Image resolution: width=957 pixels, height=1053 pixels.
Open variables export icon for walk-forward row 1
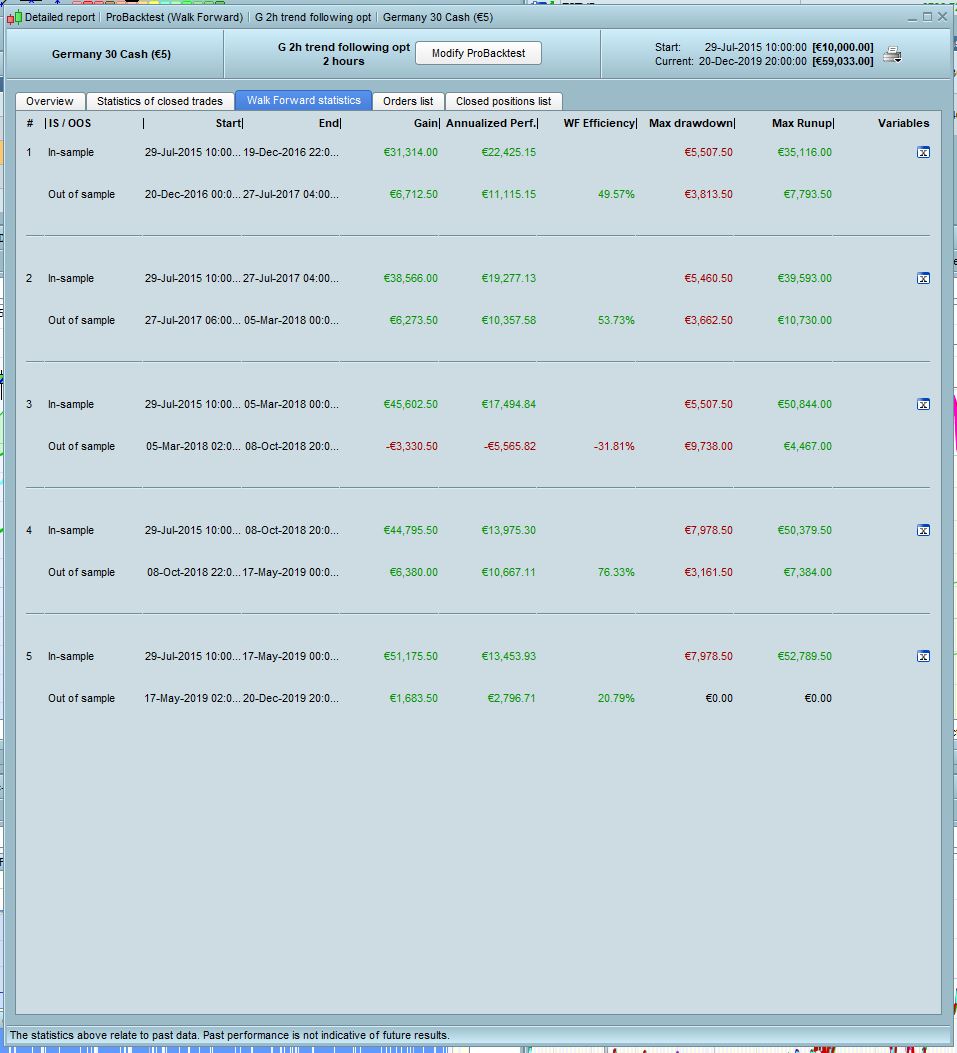click(923, 152)
